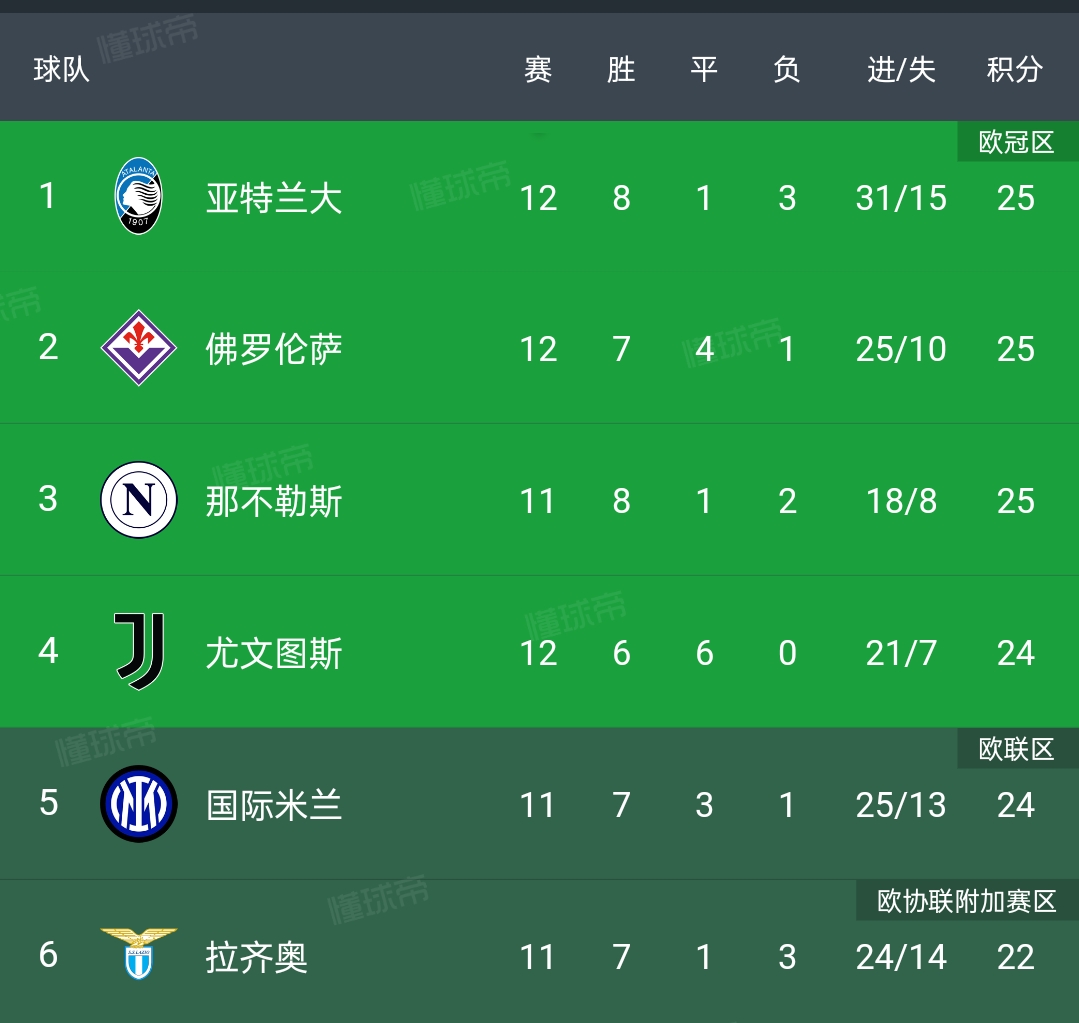Viewport: 1079px width, 1023px height.
Task: Toggle sorting by the 胜 column
Action: pos(621,67)
